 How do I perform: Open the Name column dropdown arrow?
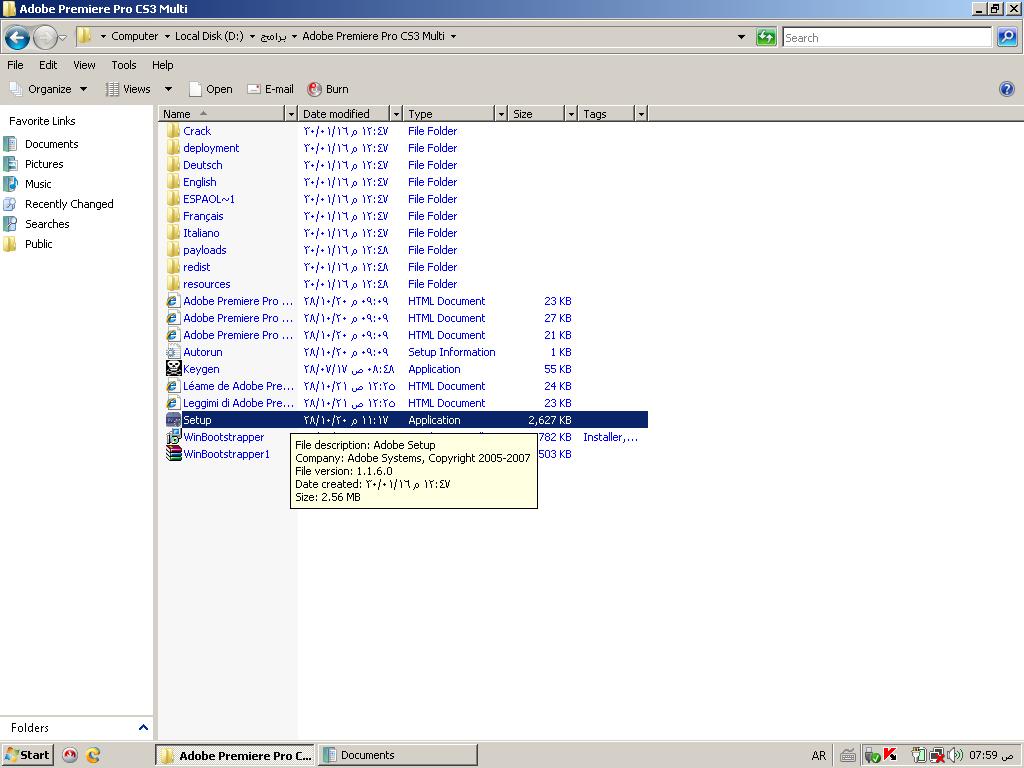[291, 114]
